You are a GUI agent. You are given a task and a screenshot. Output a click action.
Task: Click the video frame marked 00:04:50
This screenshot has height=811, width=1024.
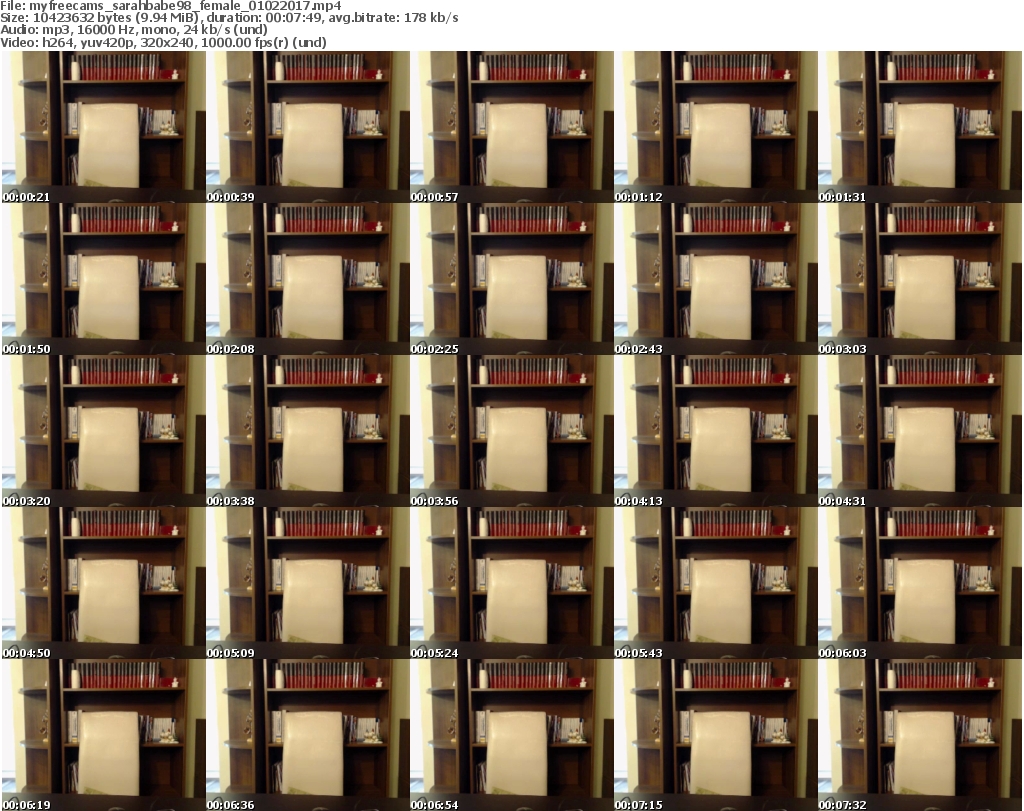coord(103,583)
